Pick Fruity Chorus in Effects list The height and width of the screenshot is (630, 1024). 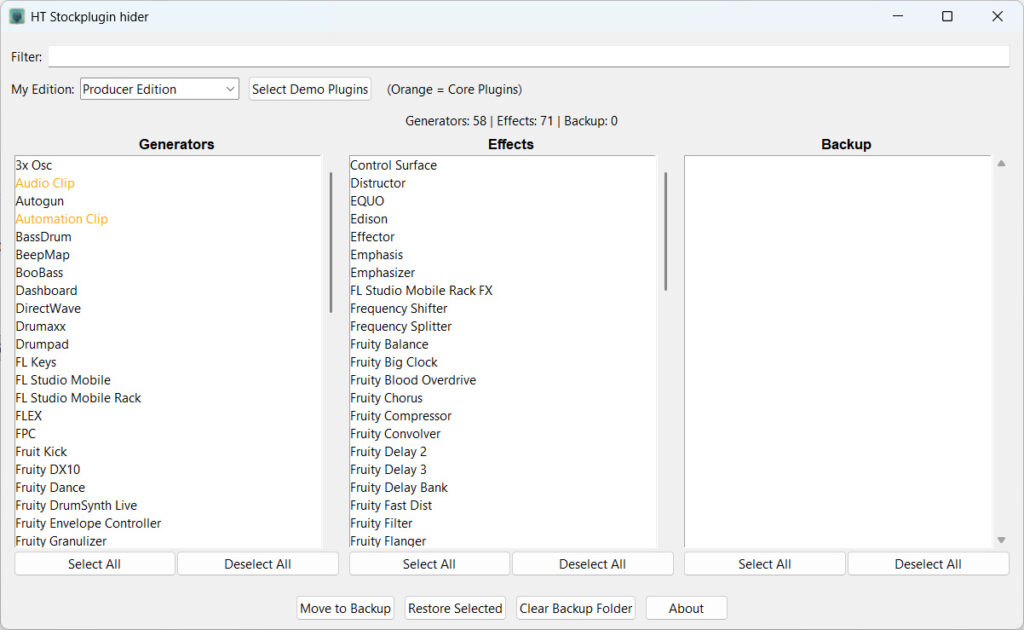(x=386, y=398)
